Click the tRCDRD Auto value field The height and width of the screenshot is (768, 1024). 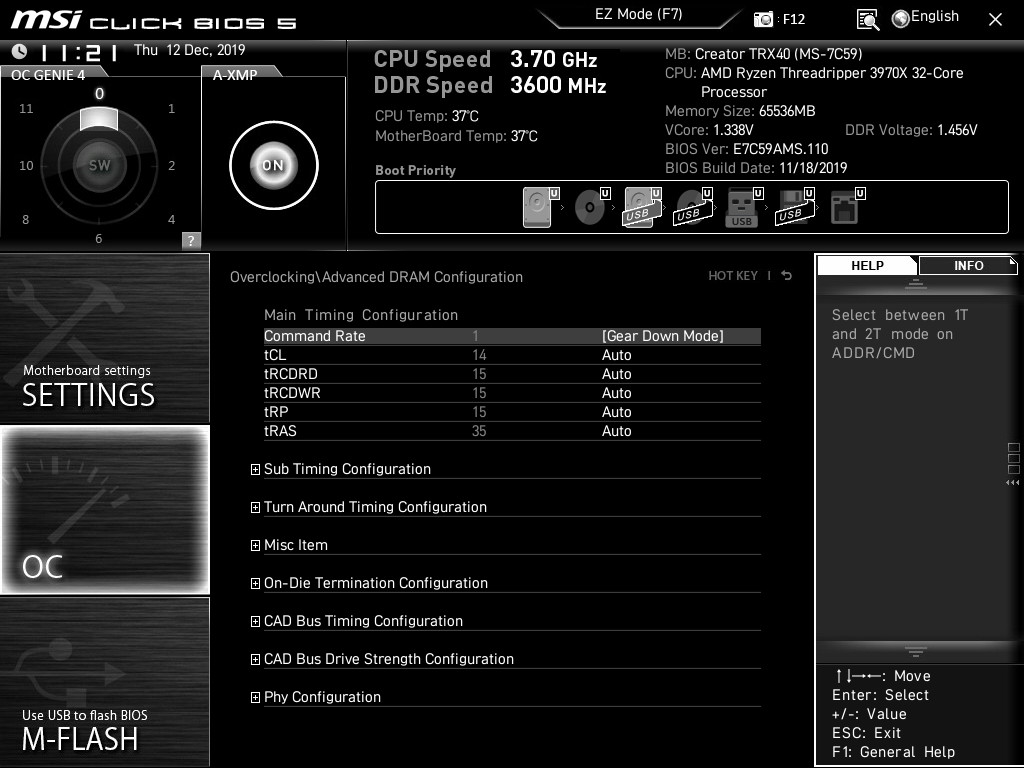coord(616,374)
